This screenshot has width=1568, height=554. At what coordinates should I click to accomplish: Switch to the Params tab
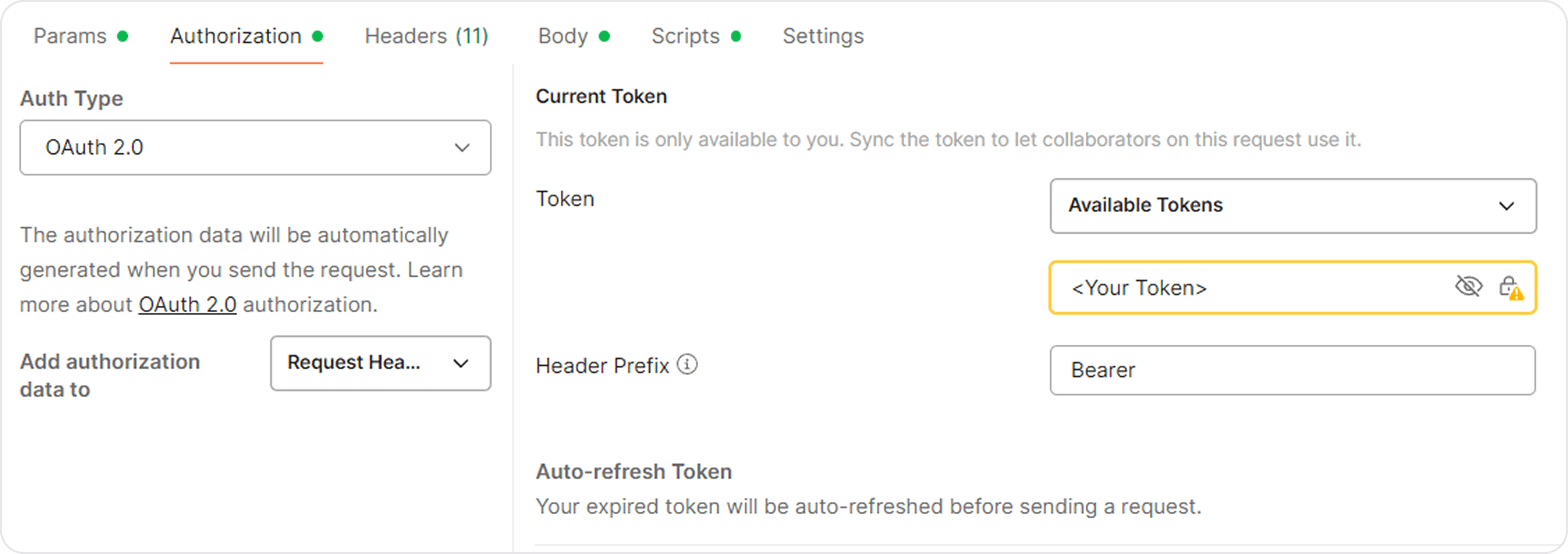click(70, 36)
